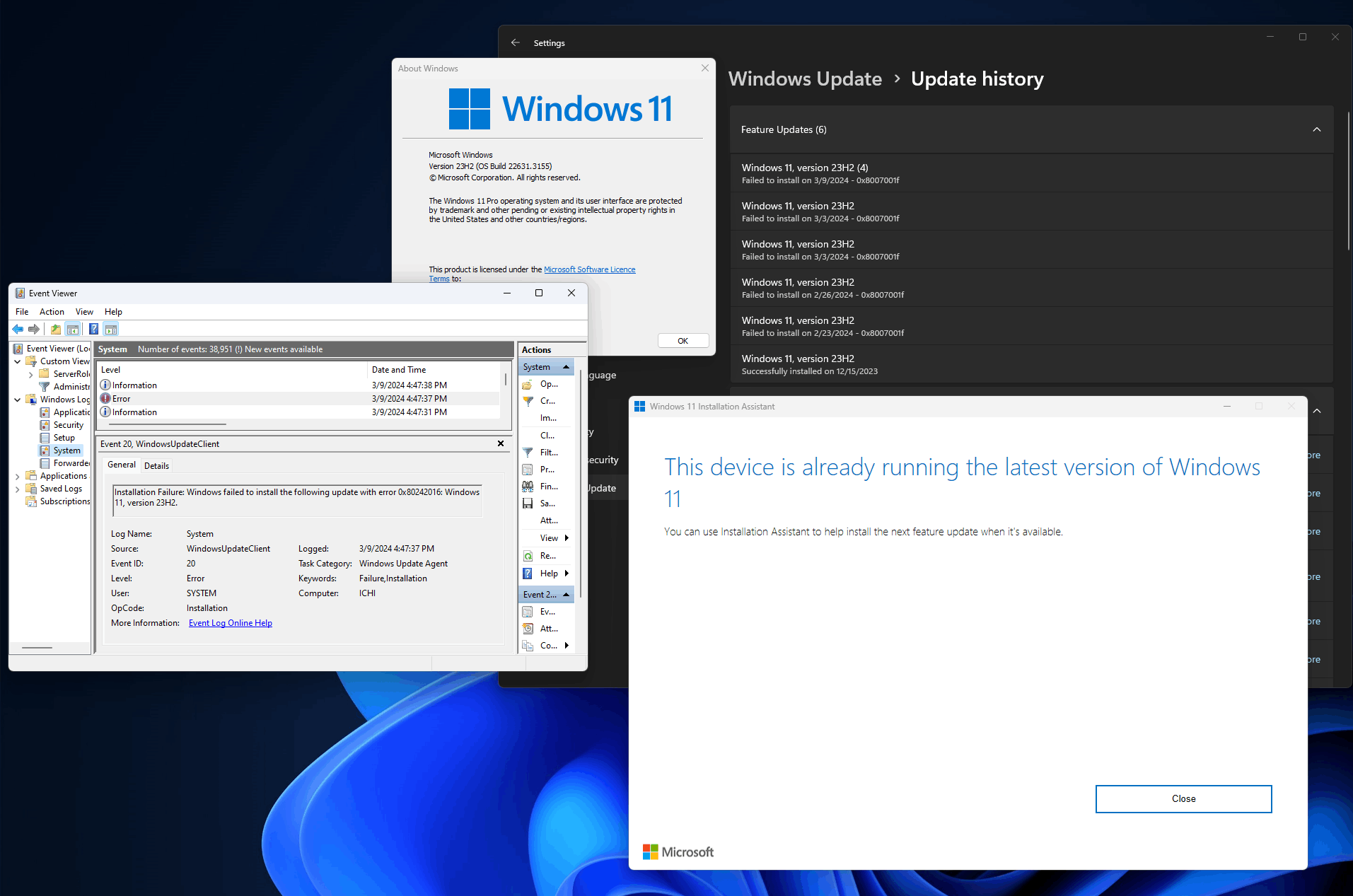Image resolution: width=1353 pixels, height=896 pixels.
Task: Collapse the System section in Actions pane
Action: 566,367
